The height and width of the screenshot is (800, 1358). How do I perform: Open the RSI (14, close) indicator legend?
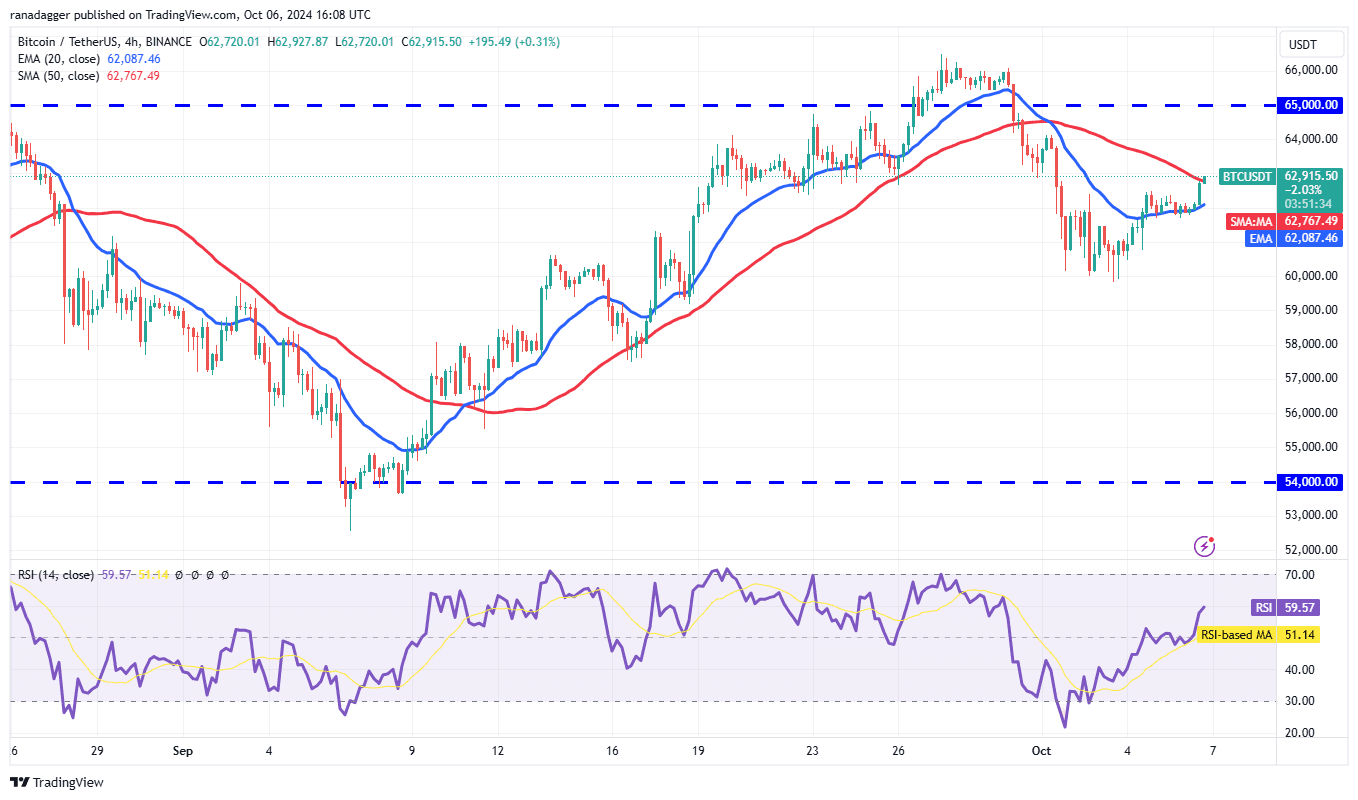[x=56, y=575]
